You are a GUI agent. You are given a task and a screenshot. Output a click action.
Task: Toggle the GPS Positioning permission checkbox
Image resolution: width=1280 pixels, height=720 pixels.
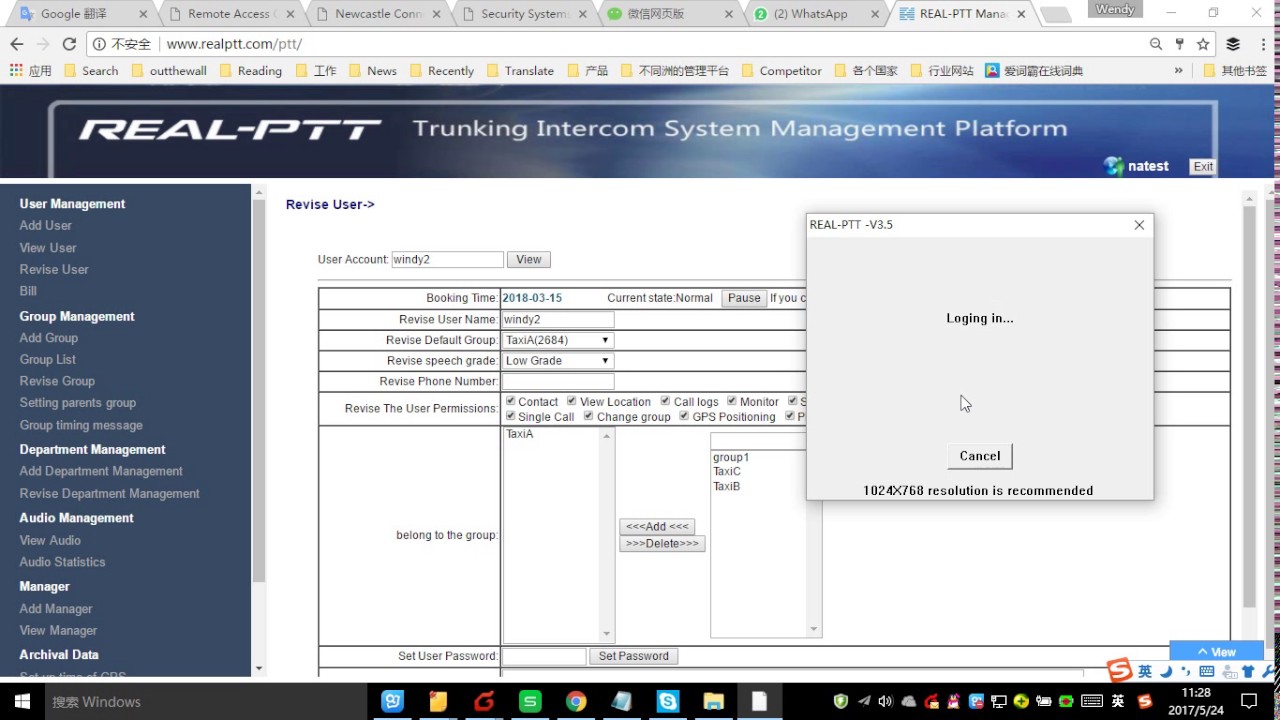[685, 416]
